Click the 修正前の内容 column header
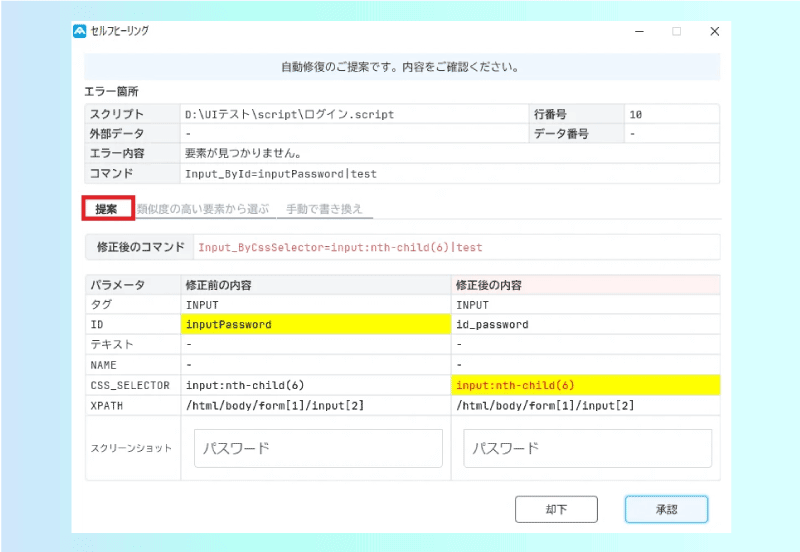The width and height of the screenshot is (800, 552). (x=316, y=285)
